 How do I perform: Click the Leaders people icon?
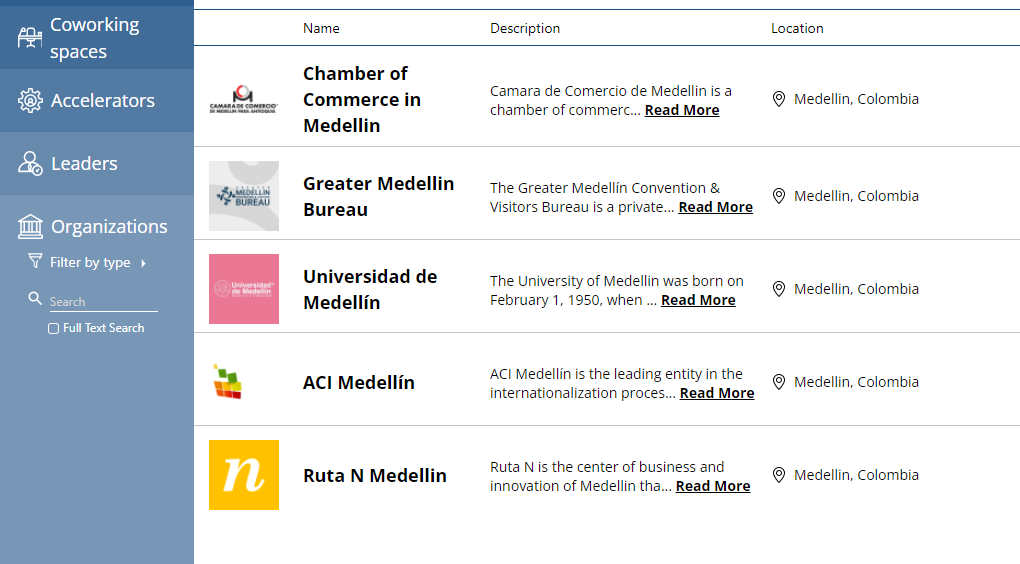coord(30,163)
